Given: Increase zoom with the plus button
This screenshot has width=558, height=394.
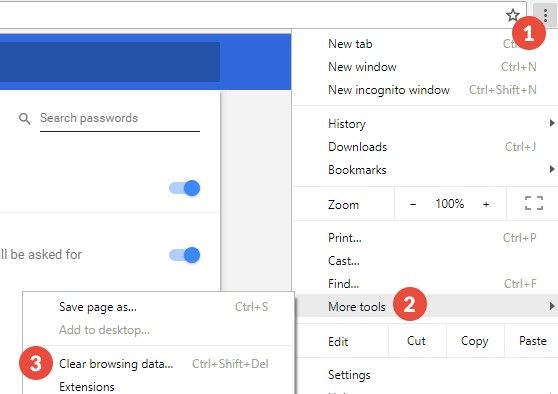Looking at the screenshot, I should pyautogui.click(x=486, y=204).
